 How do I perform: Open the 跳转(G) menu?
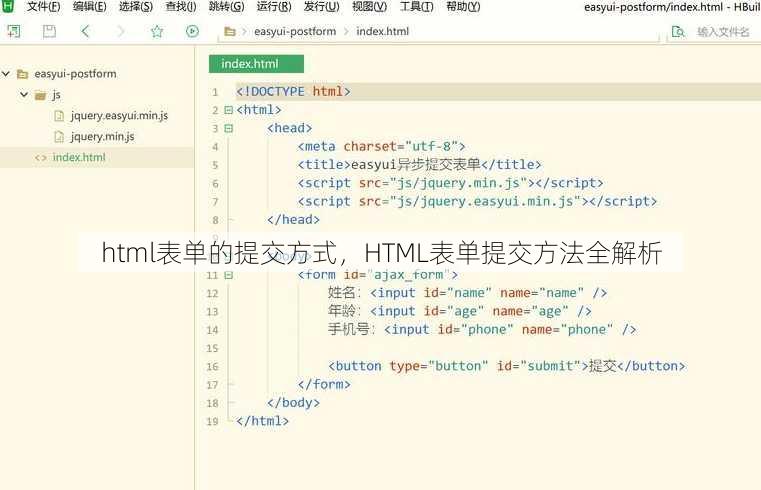click(x=227, y=7)
